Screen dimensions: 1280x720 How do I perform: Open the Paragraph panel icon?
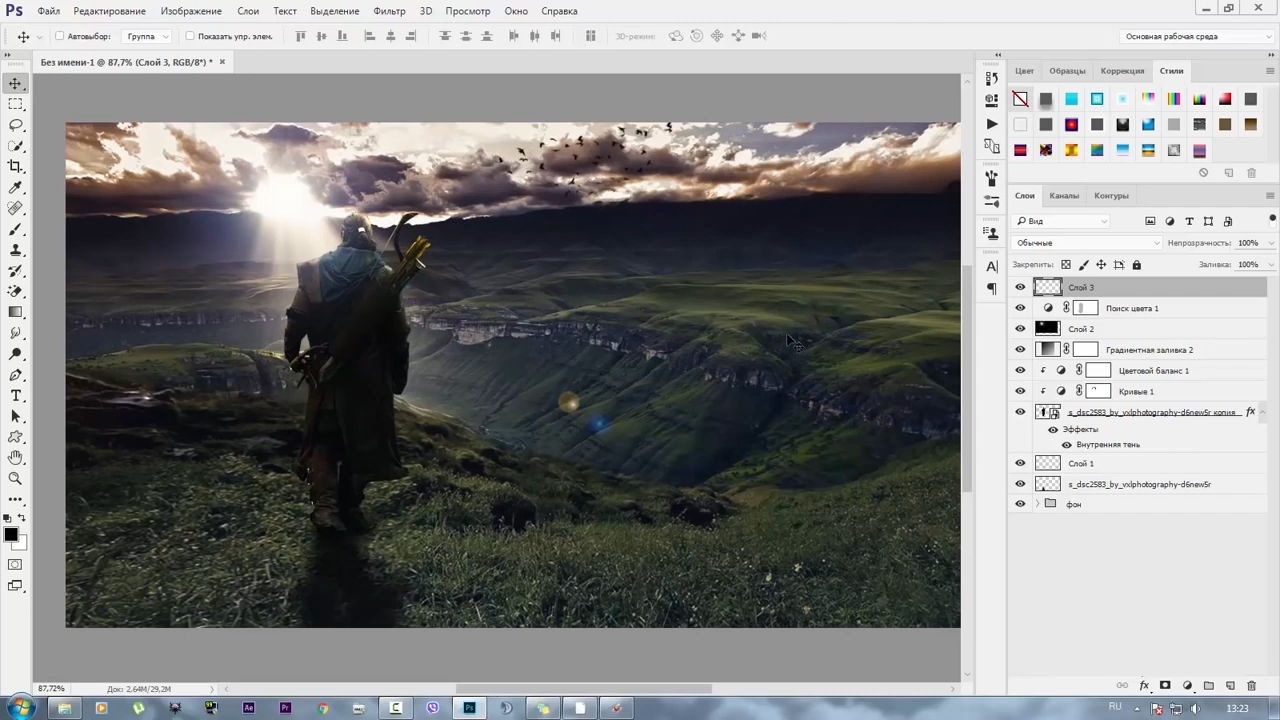point(991,289)
